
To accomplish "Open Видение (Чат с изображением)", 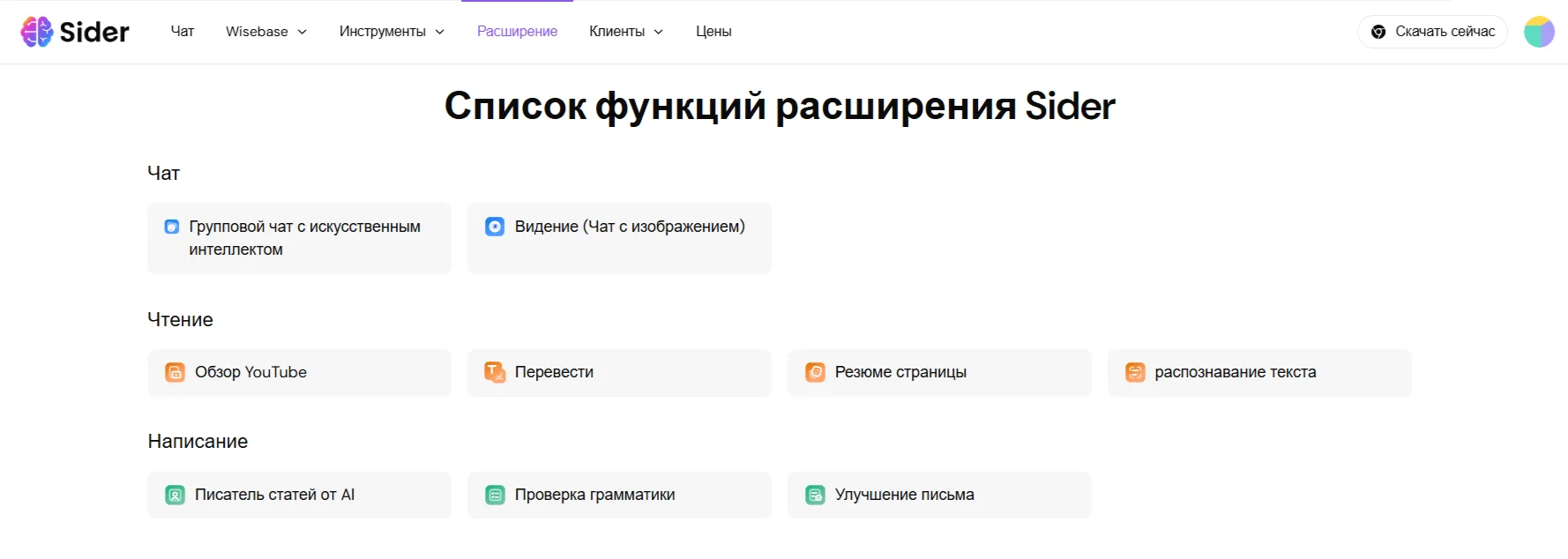I will point(619,238).
